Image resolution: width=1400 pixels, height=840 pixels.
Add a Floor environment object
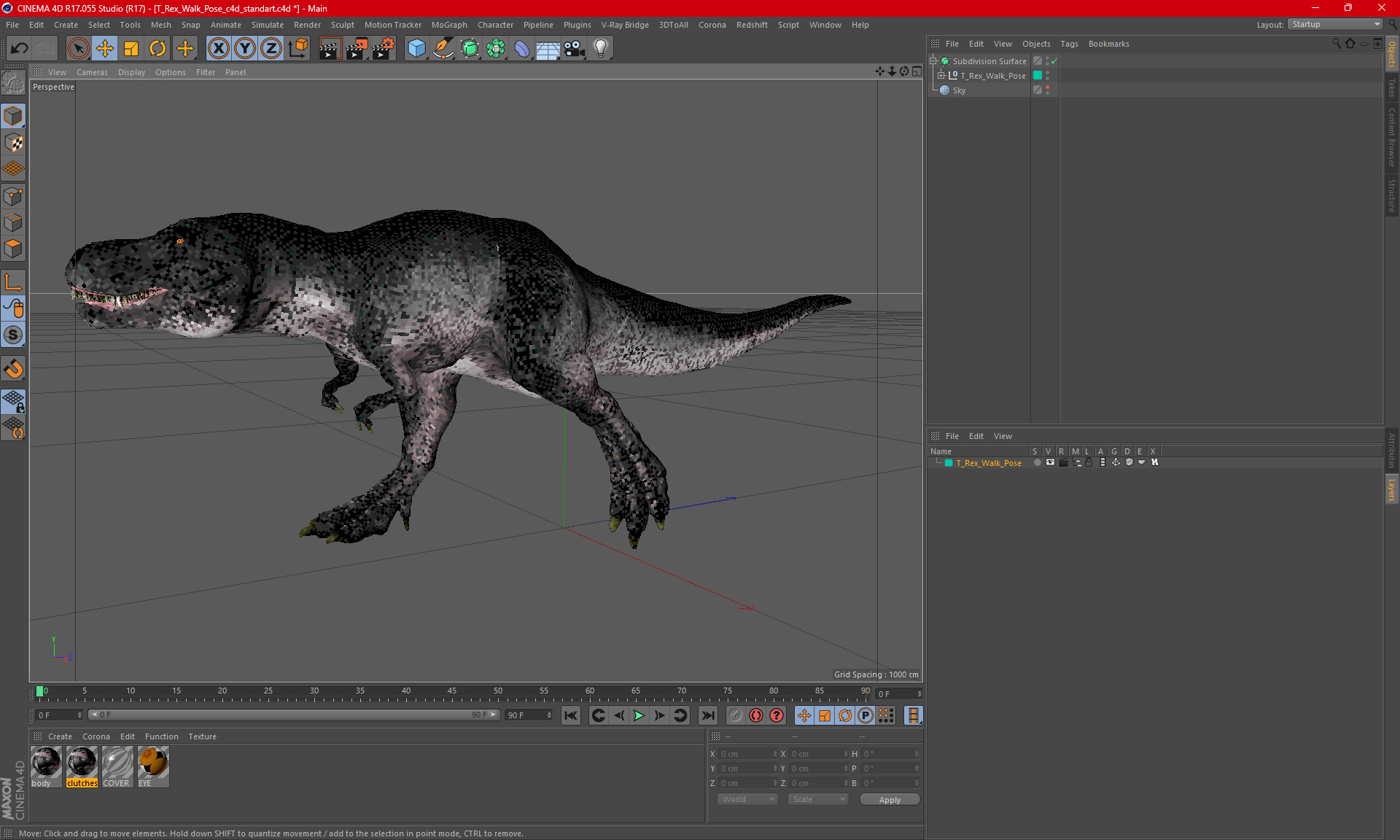coord(548,49)
